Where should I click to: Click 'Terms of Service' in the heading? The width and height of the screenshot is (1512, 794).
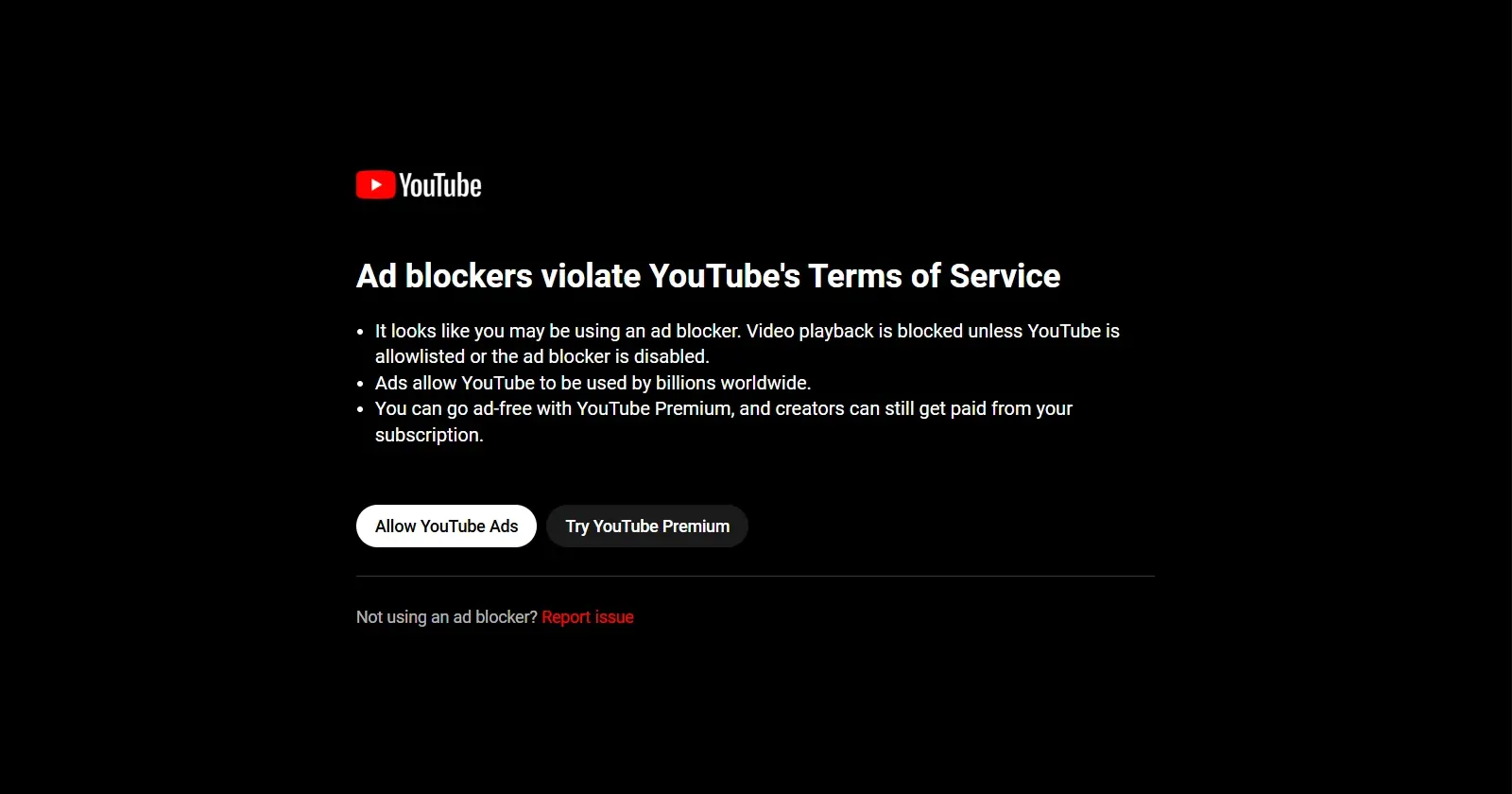click(x=934, y=276)
